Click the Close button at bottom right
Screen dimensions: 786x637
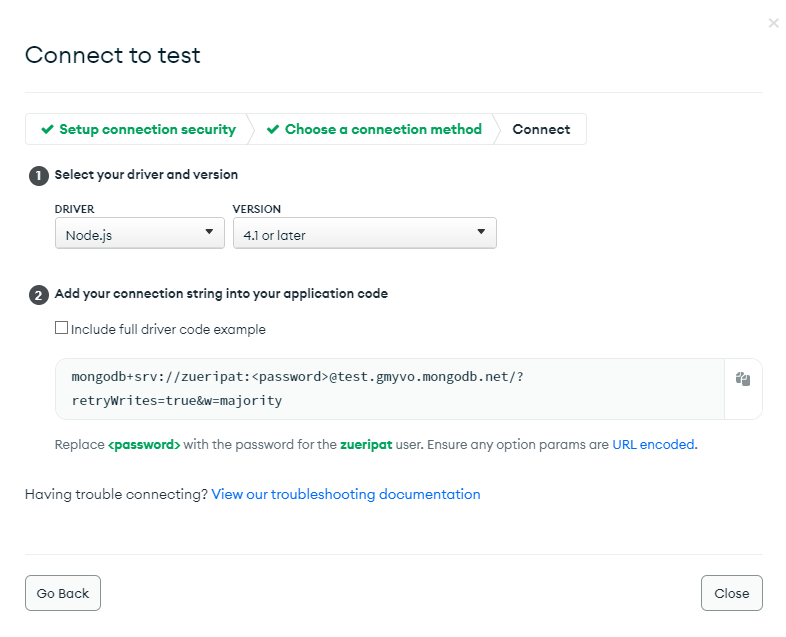click(x=731, y=593)
